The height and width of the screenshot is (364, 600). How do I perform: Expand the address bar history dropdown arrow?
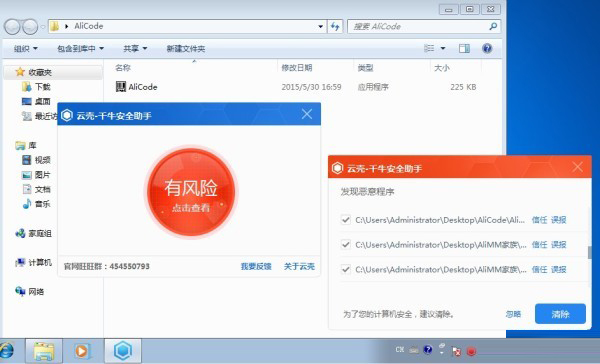(x=320, y=26)
